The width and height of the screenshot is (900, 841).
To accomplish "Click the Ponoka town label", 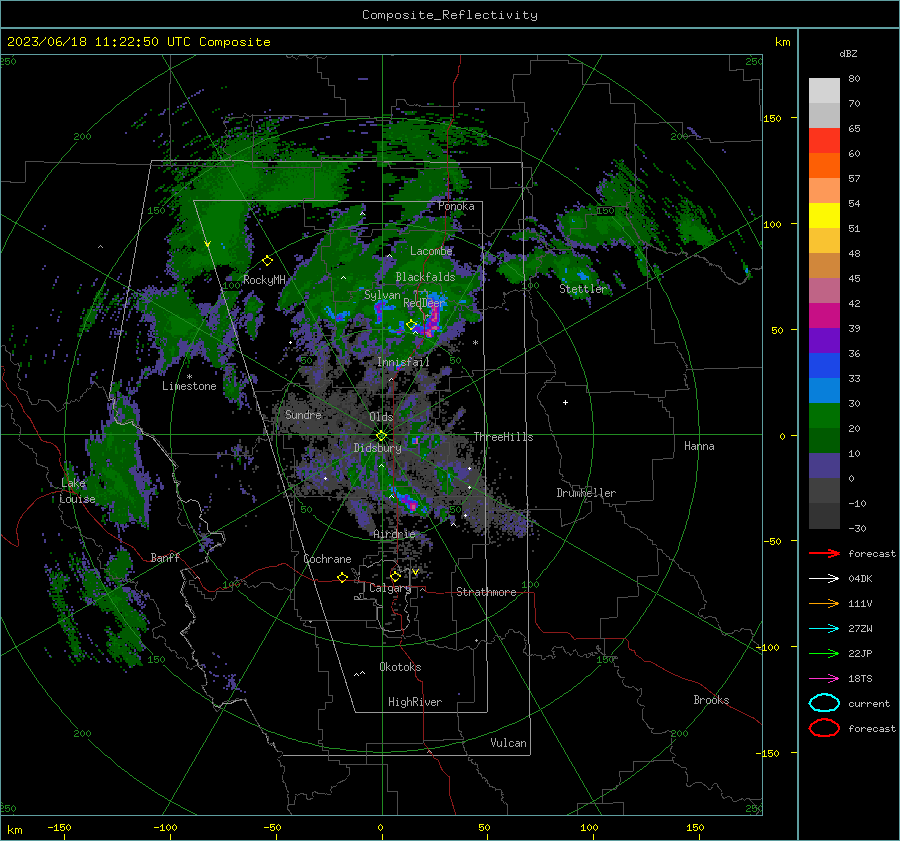I will 456,206.
